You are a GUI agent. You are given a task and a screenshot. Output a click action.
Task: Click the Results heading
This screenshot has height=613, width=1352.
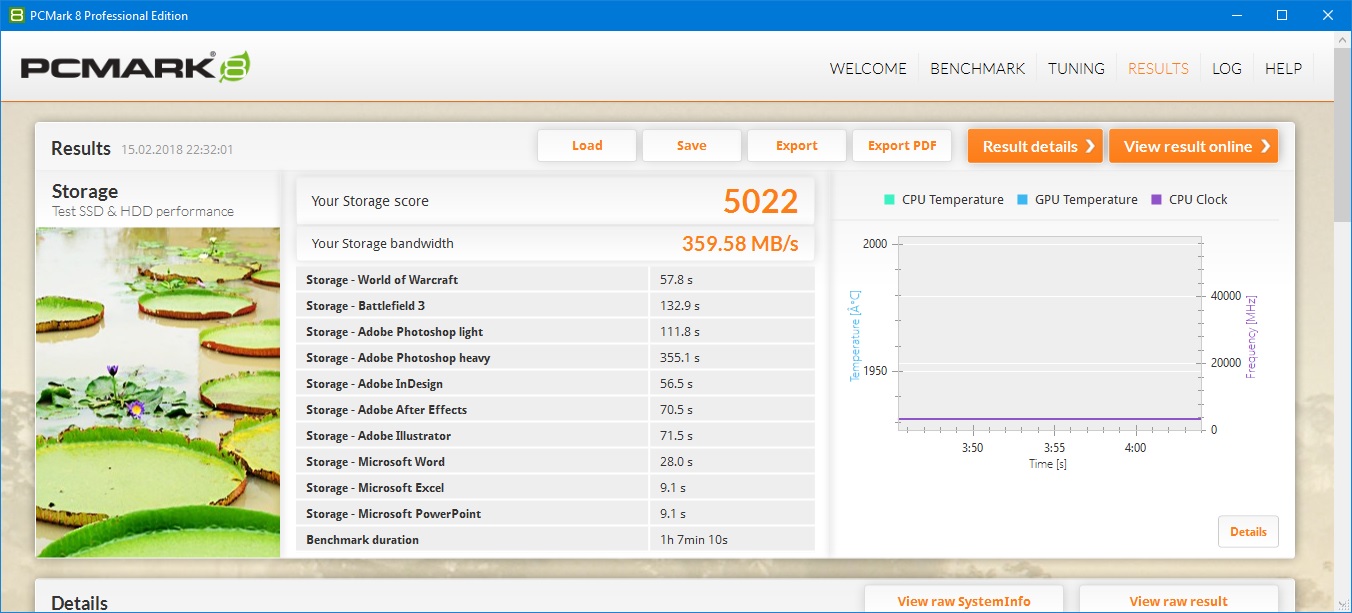tap(81, 148)
